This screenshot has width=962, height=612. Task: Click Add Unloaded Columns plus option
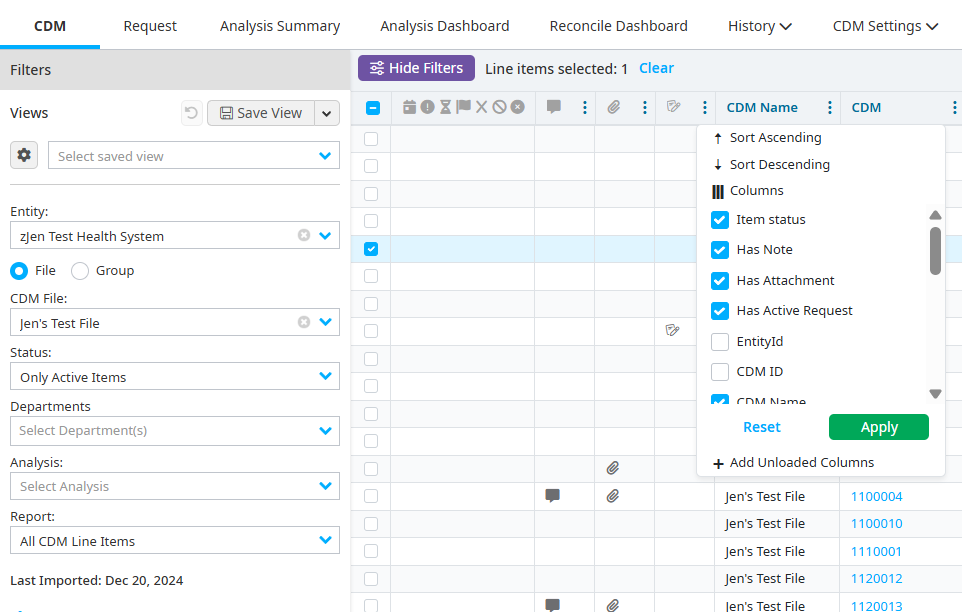click(x=792, y=462)
